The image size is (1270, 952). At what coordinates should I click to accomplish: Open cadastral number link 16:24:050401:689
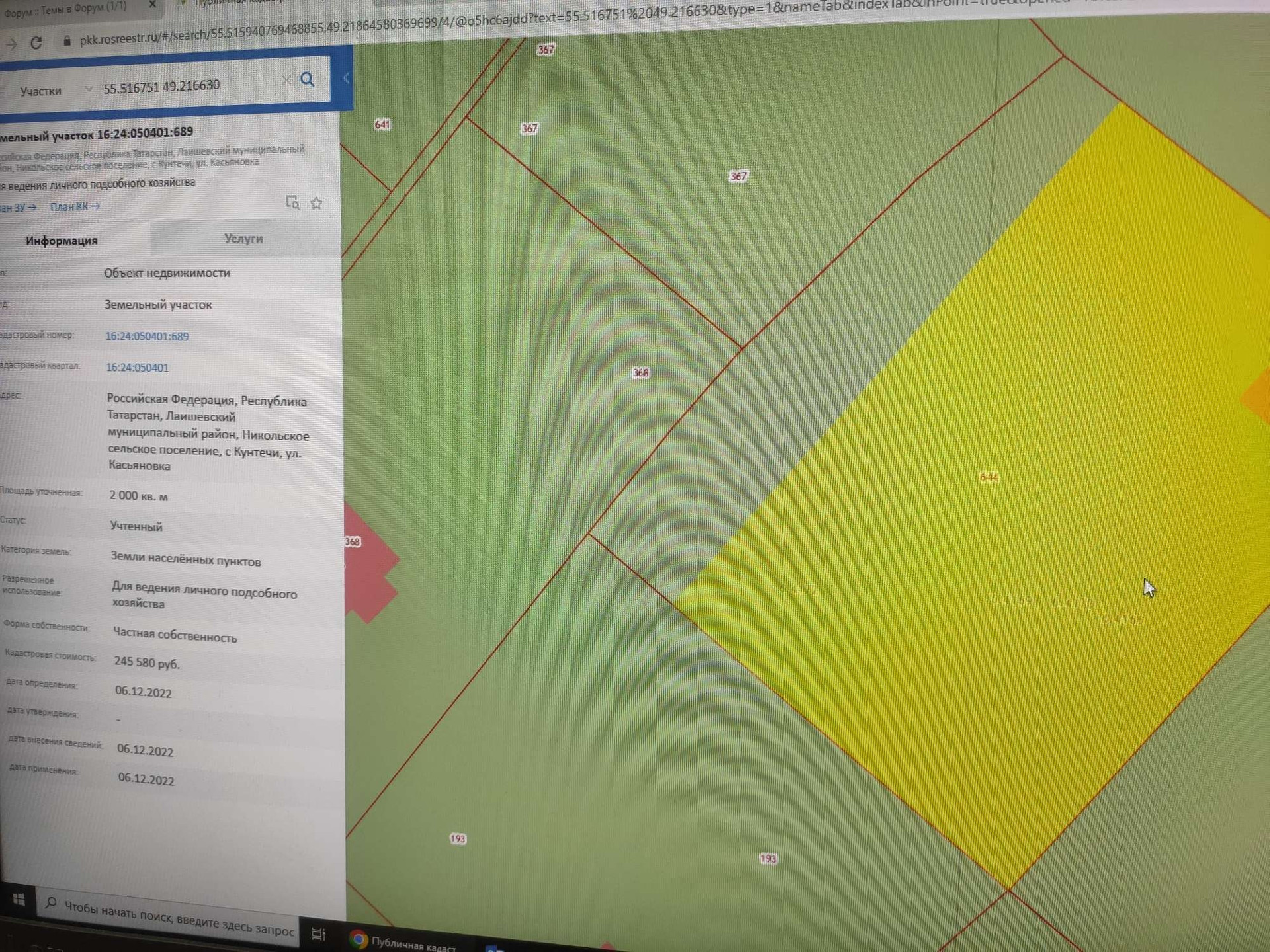click(147, 336)
